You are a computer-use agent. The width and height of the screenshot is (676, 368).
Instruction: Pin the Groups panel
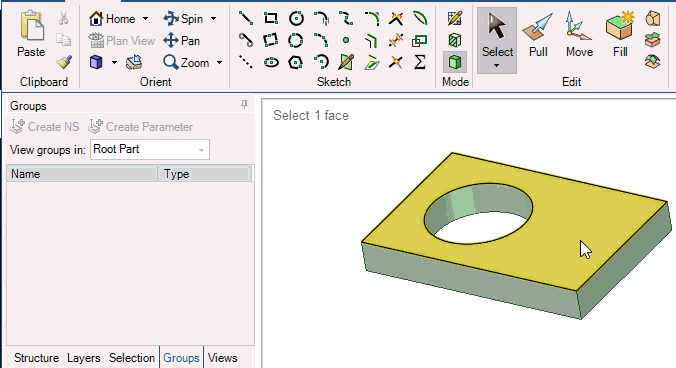[244, 104]
